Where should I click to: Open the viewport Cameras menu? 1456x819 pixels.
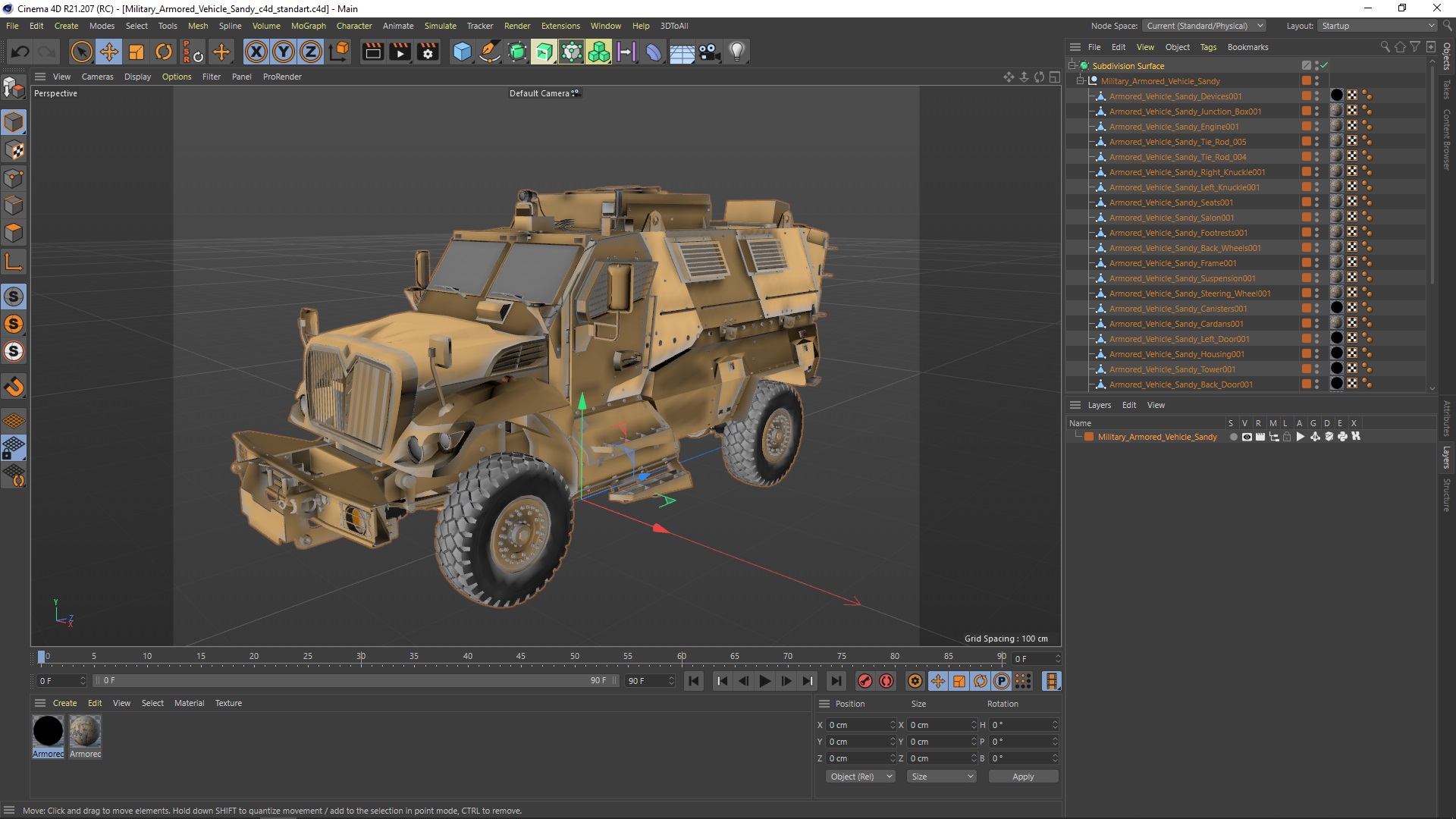click(x=97, y=77)
